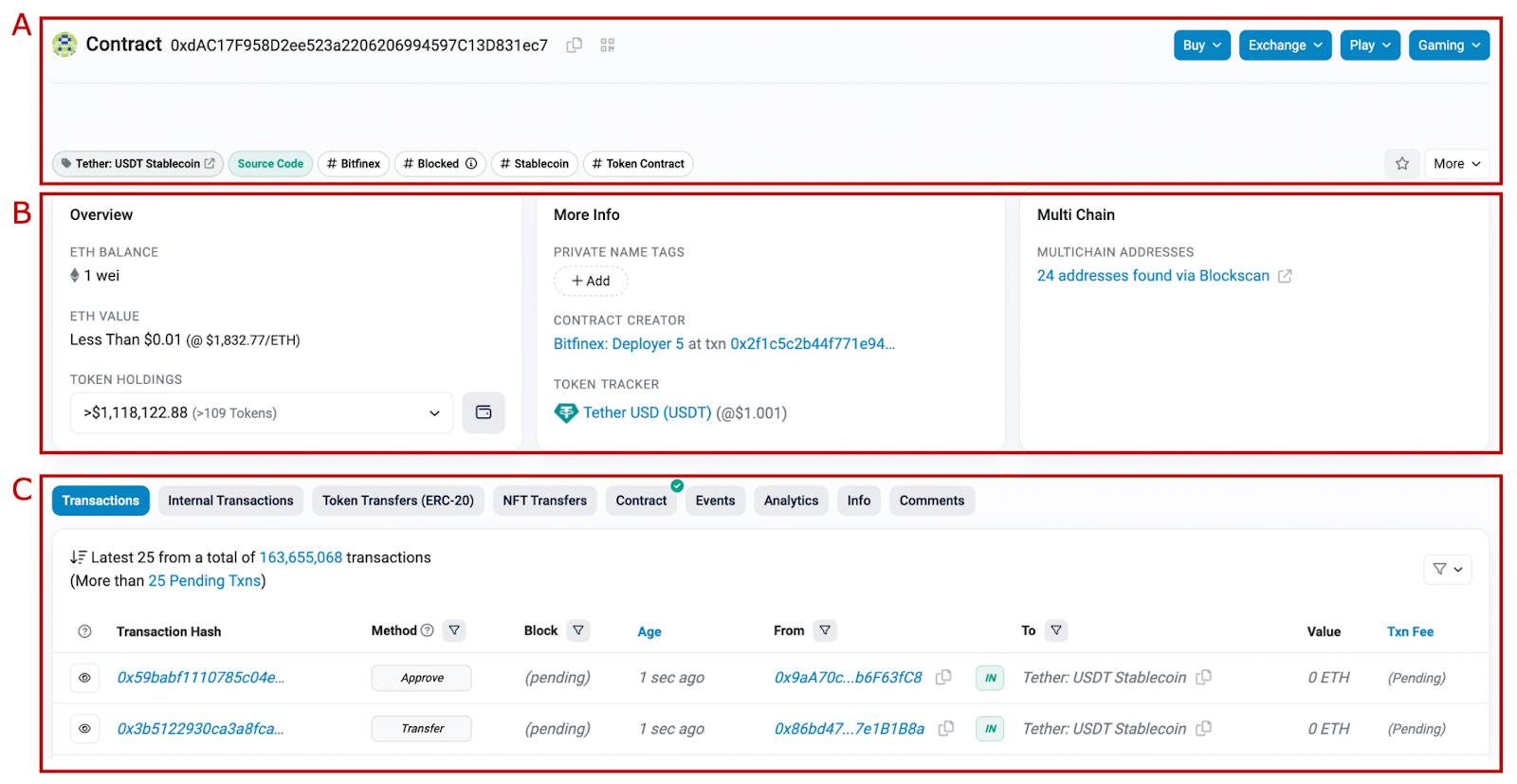Open sender address 0x9aA70c...b6F63fC8

coord(849,678)
